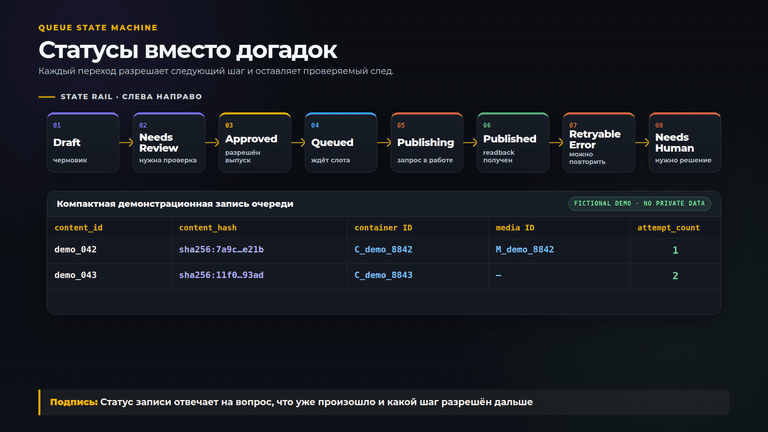
Task: Select the demo_042 cell
Action: (x=75, y=250)
